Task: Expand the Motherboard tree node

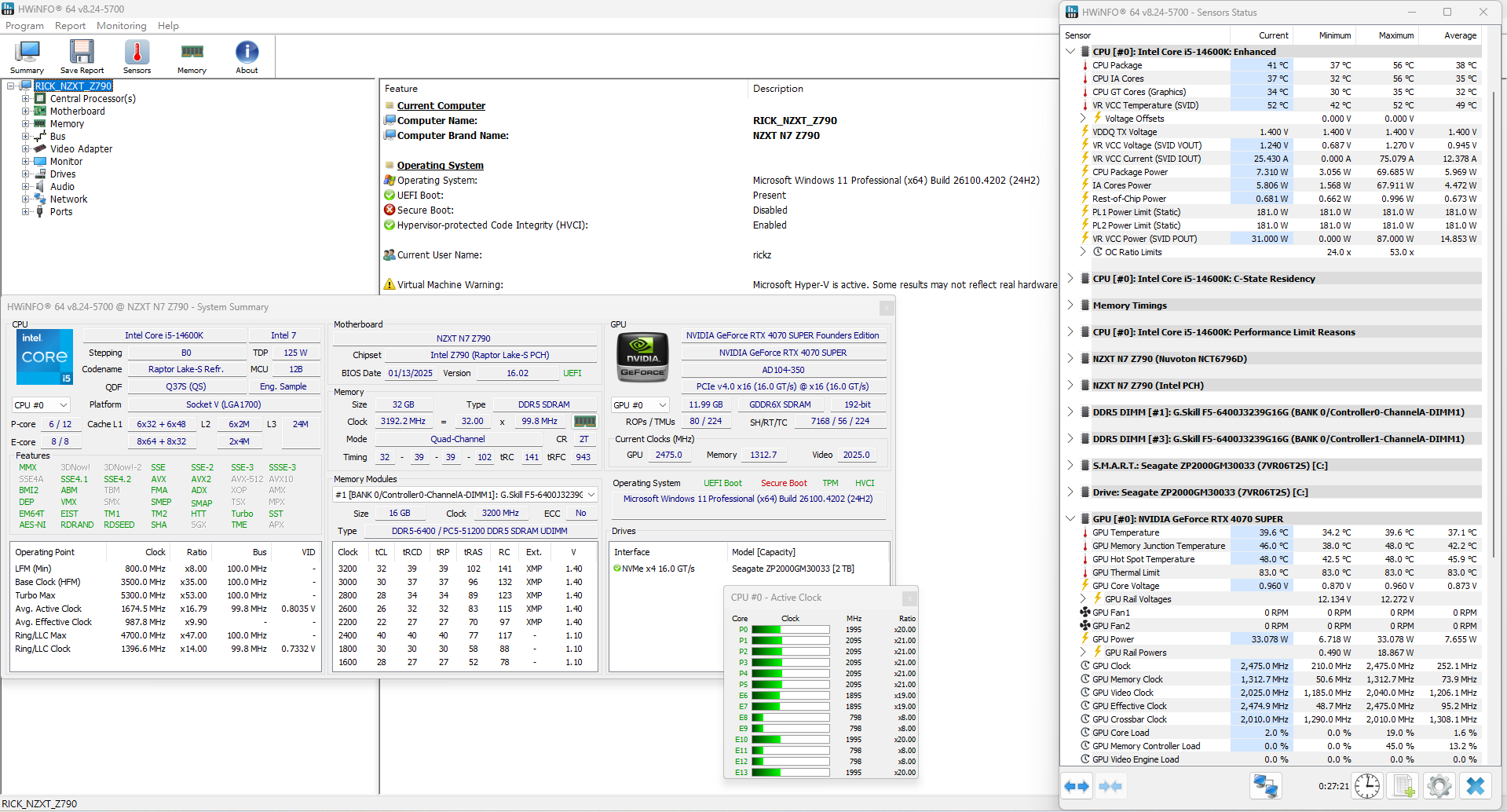Action: point(25,112)
